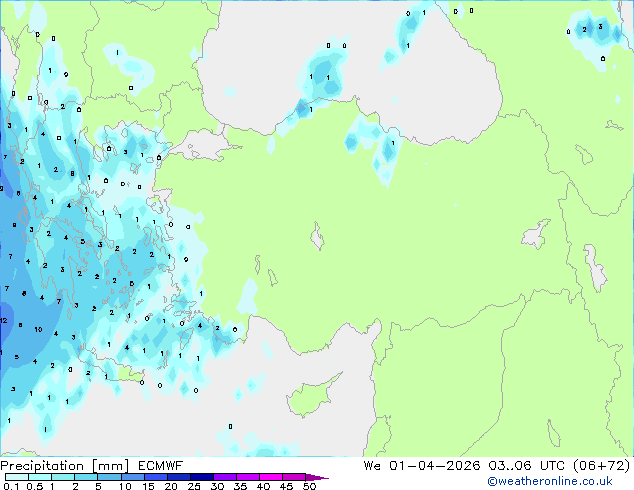Click the weatheronline.co.uk copyright link
The image size is (634, 490).
(550, 481)
